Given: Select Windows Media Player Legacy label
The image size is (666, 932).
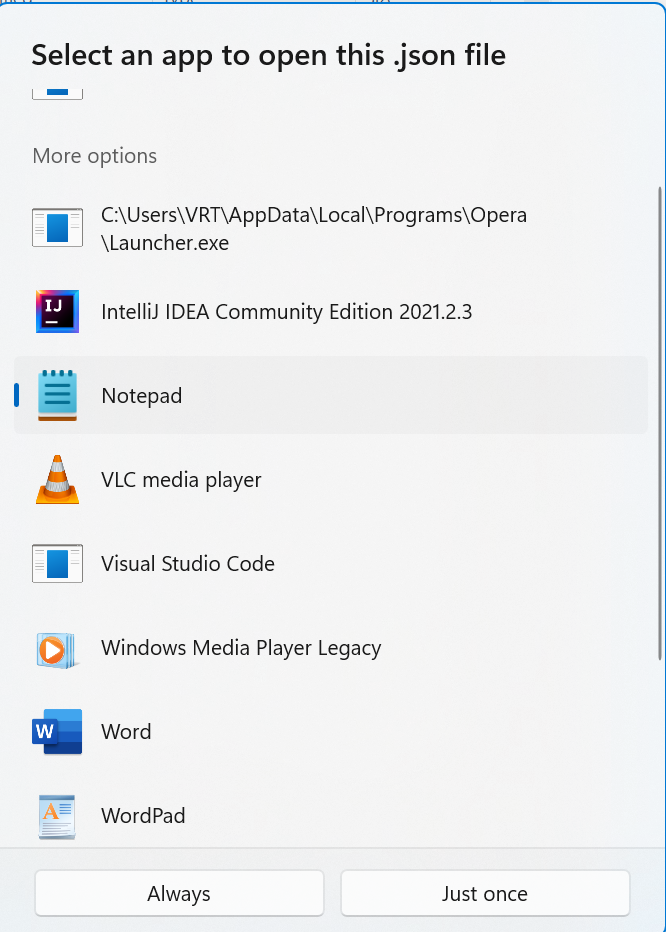Looking at the screenshot, I should (x=241, y=648).
